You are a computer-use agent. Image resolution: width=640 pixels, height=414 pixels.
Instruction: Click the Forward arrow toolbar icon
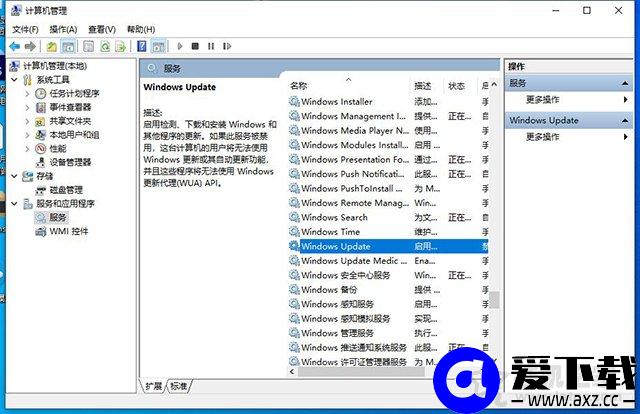click(30, 47)
